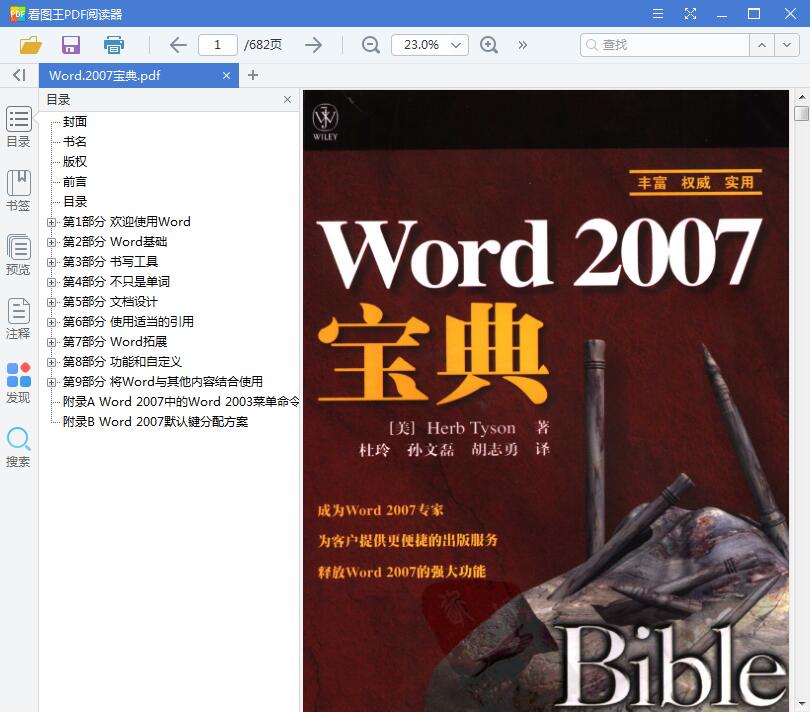Viewport: 810px width, 712px height.
Task: Expand 第2部分 Word基础
Action: point(51,242)
